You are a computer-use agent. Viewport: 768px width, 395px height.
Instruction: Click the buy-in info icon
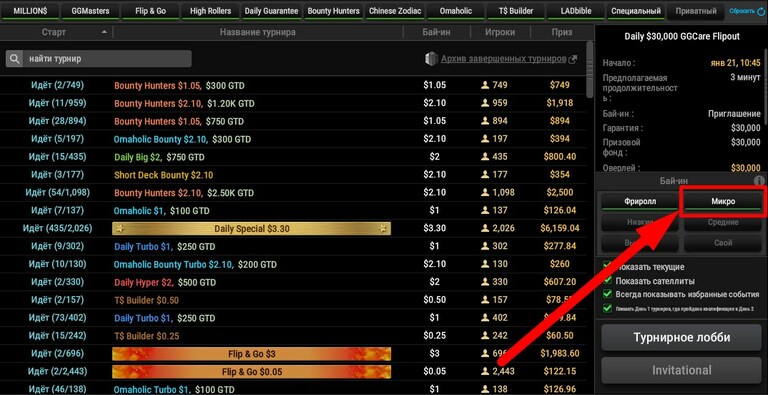click(759, 181)
